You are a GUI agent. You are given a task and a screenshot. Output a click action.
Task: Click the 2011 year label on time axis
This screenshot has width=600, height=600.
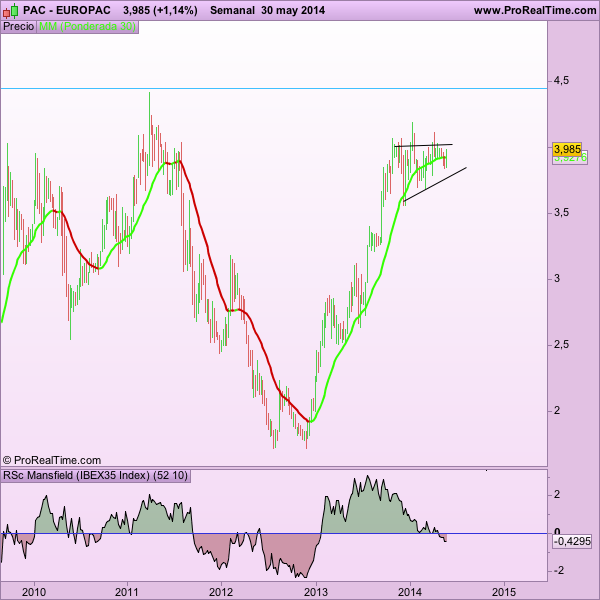pyautogui.click(x=127, y=592)
